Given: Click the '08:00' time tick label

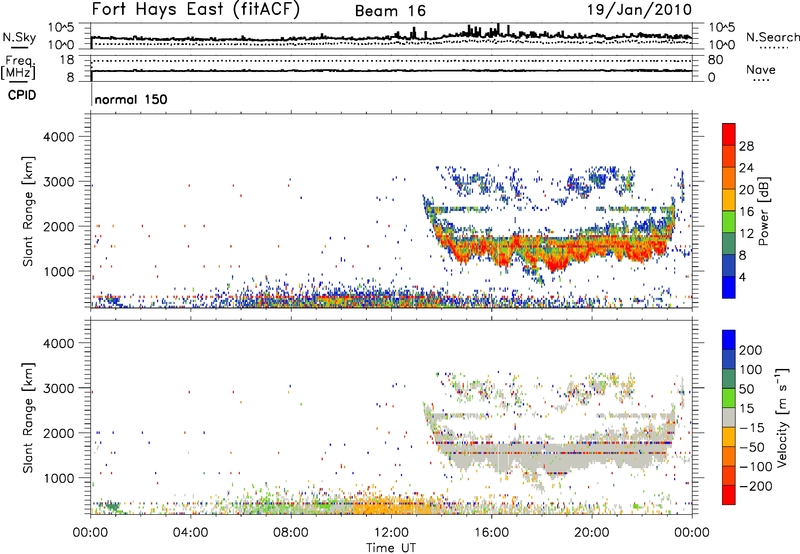Looking at the screenshot, I should [291, 533].
